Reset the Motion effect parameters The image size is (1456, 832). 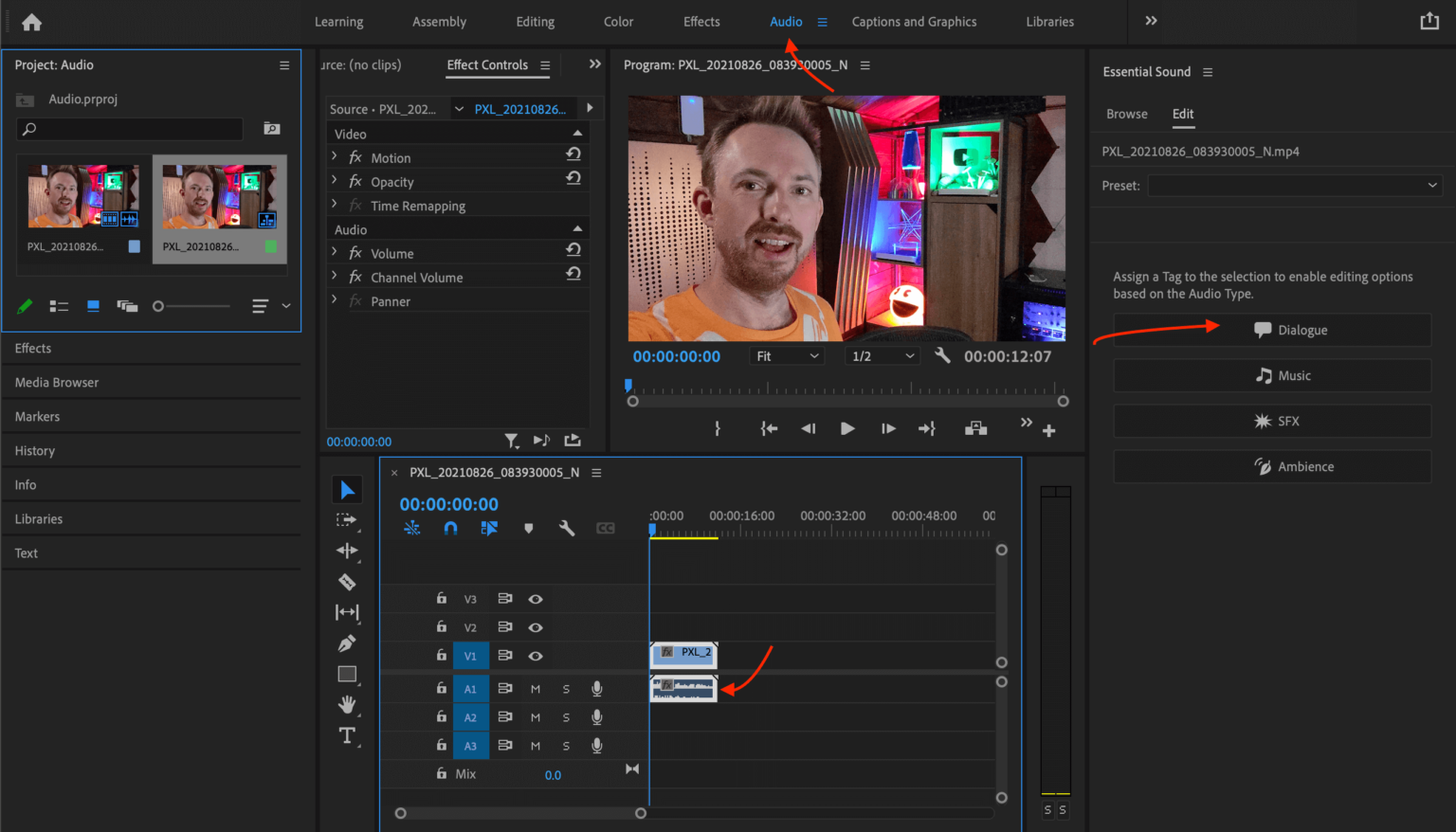(573, 154)
